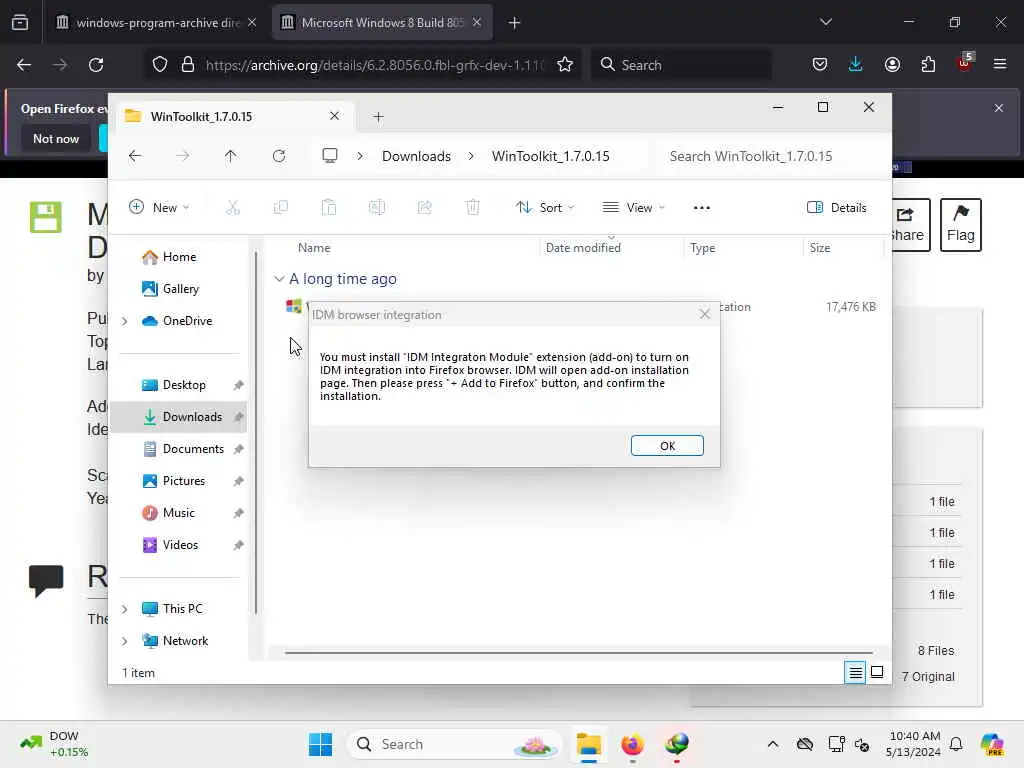The height and width of the screenshot is (768, 1024).
Task: Click the Size column header
Action: [820, 248]
